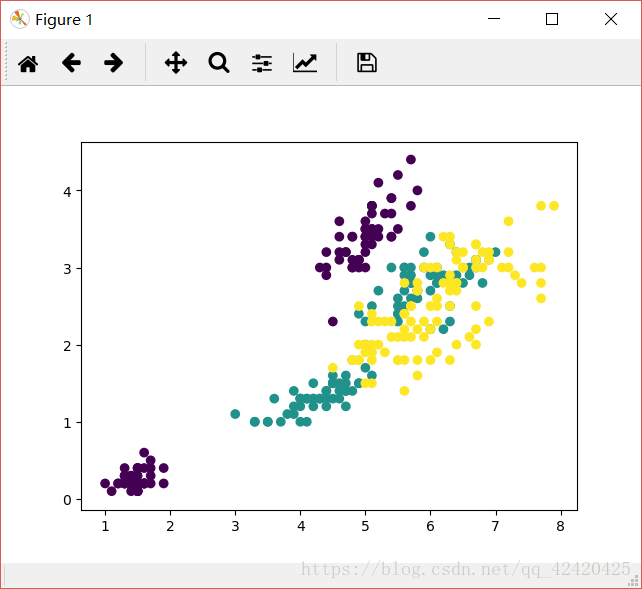Select the zoom to rectangle tool

219,63
